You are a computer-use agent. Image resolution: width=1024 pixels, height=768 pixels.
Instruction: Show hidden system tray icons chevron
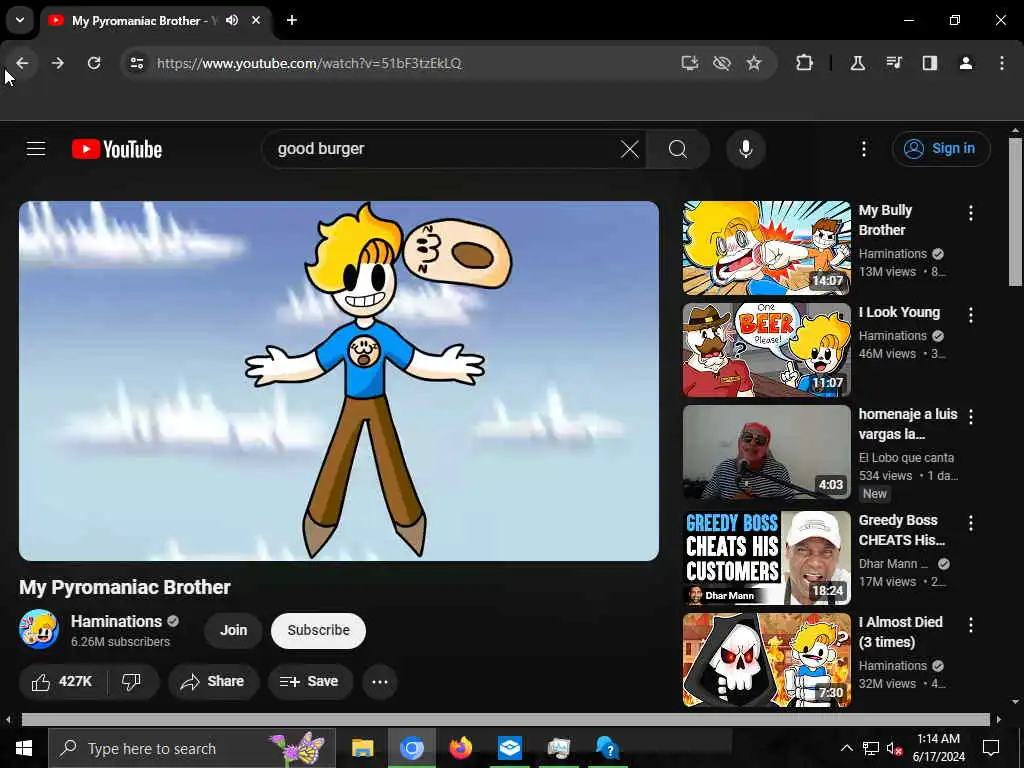(x=846, y=748)
